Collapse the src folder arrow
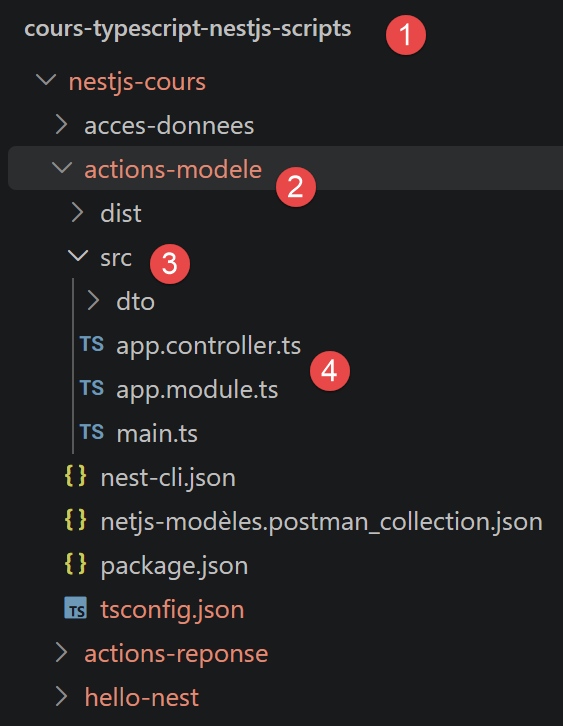Viewport: 563px width, 726px height. click(x=78, y=256)
